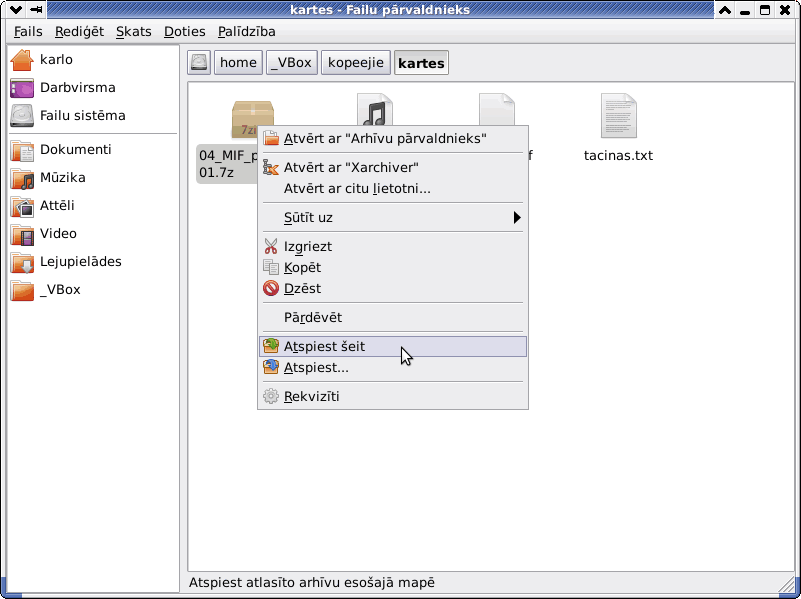801x599 pixels.
Task: Select the music note audio file icon
Action: tap(374, 110)
